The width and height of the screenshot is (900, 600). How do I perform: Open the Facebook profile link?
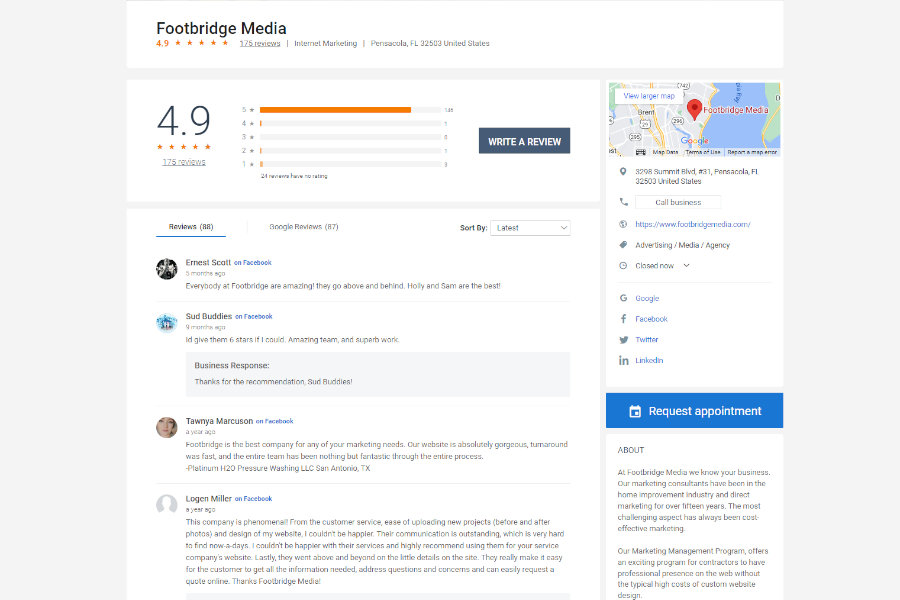(x=651, y=319)
